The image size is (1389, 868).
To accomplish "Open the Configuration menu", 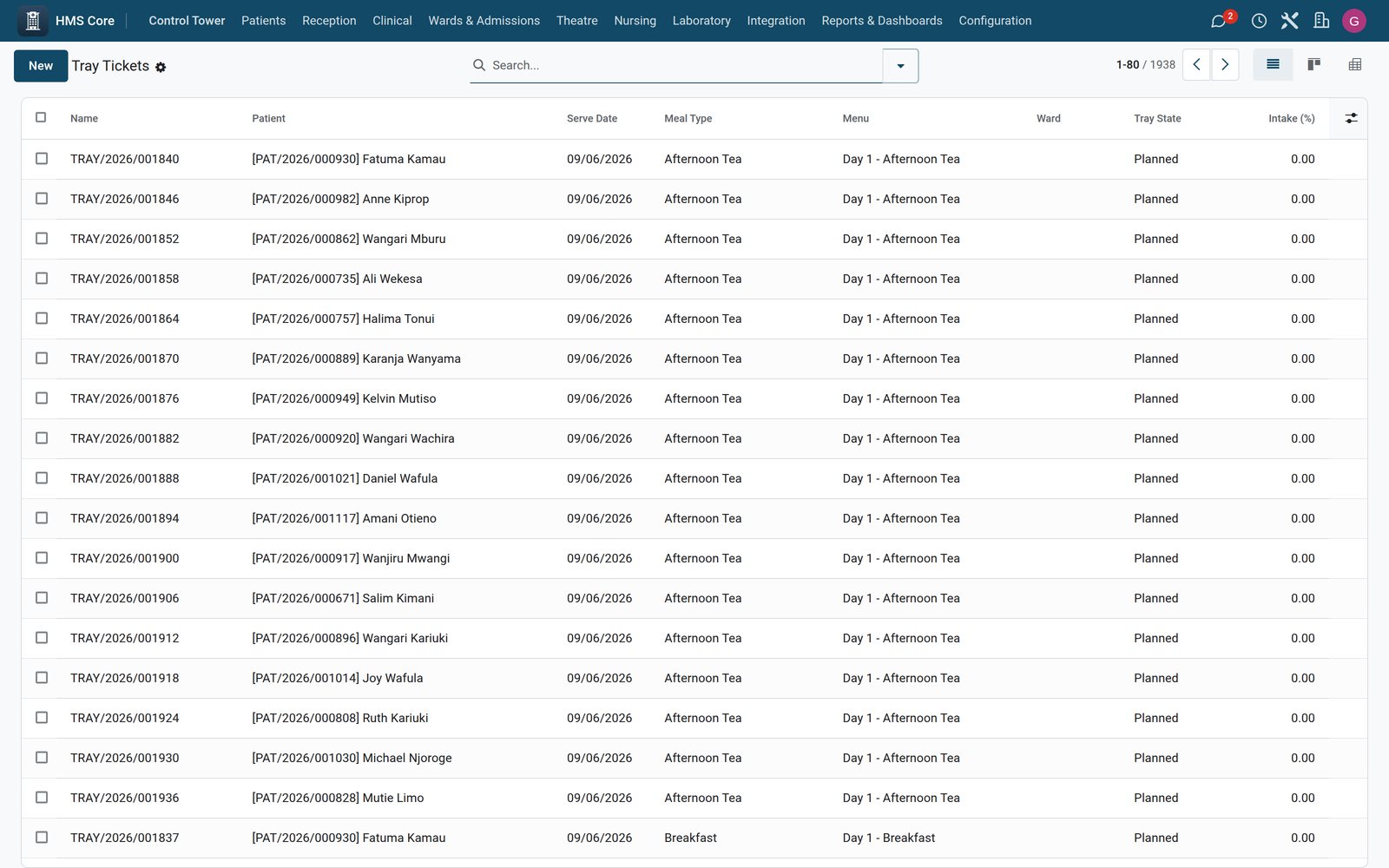I will (x=995, y=21).
